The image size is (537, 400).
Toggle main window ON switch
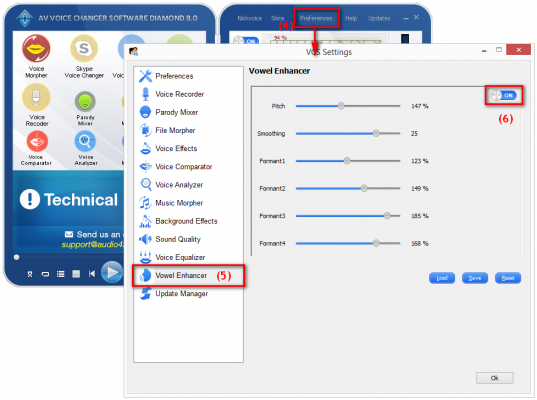[x=246, y=41]
